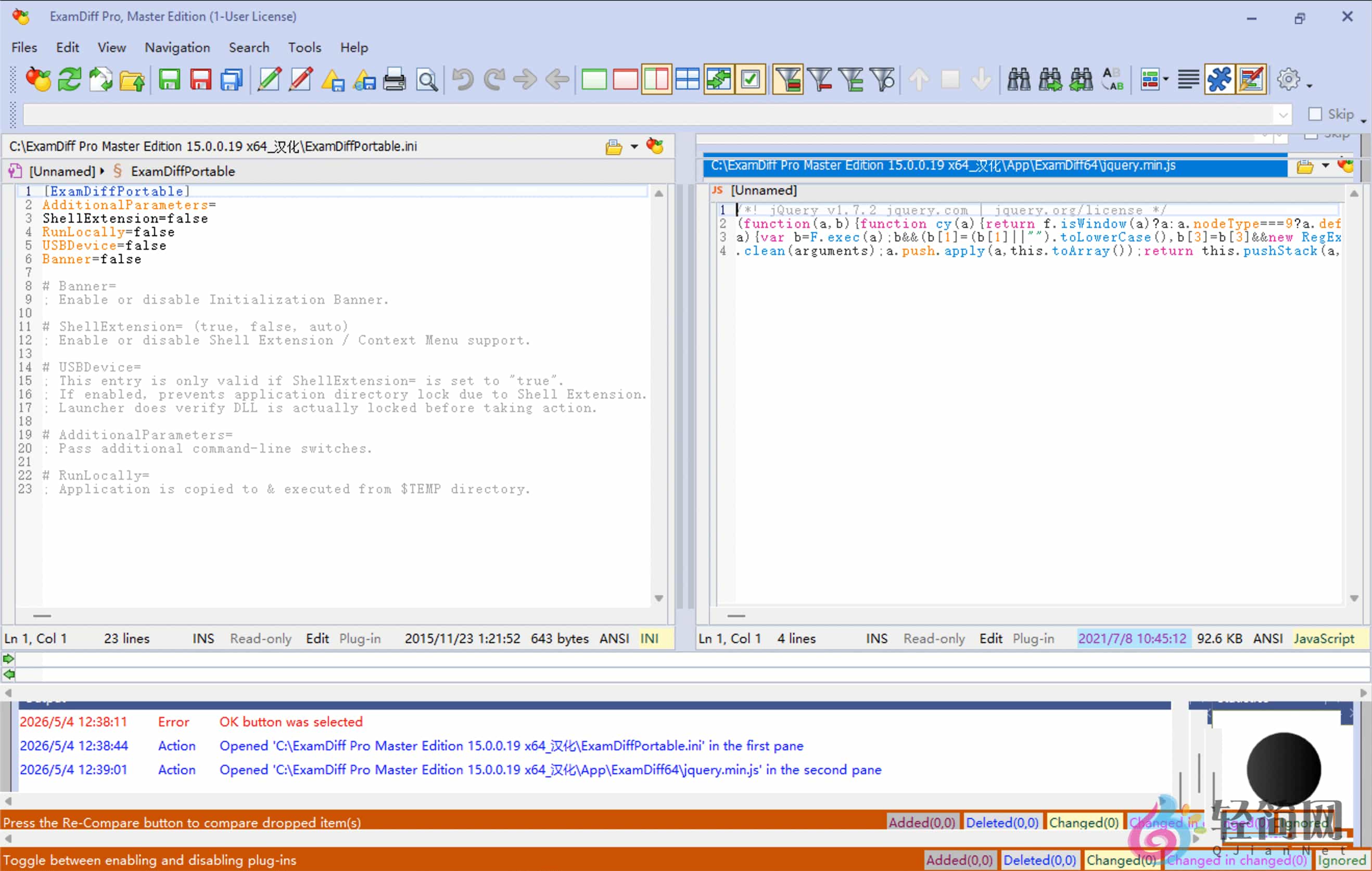The height and width of the screenshot is (871, 1372).
Task: Show only the second pane (red pane icon)
Action: [x=625, y=80]
